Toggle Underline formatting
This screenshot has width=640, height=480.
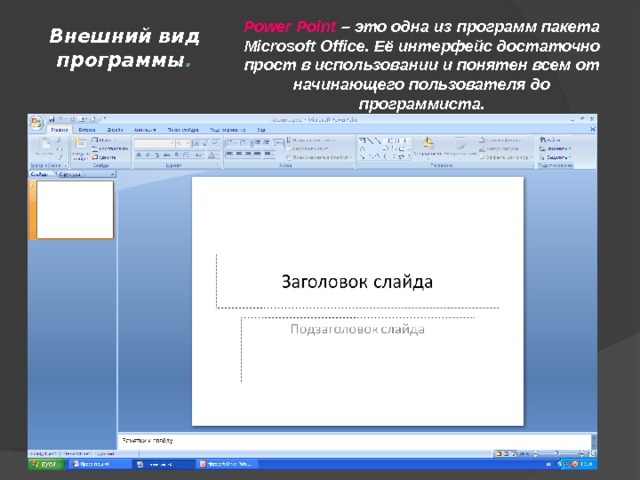[157, 155]
